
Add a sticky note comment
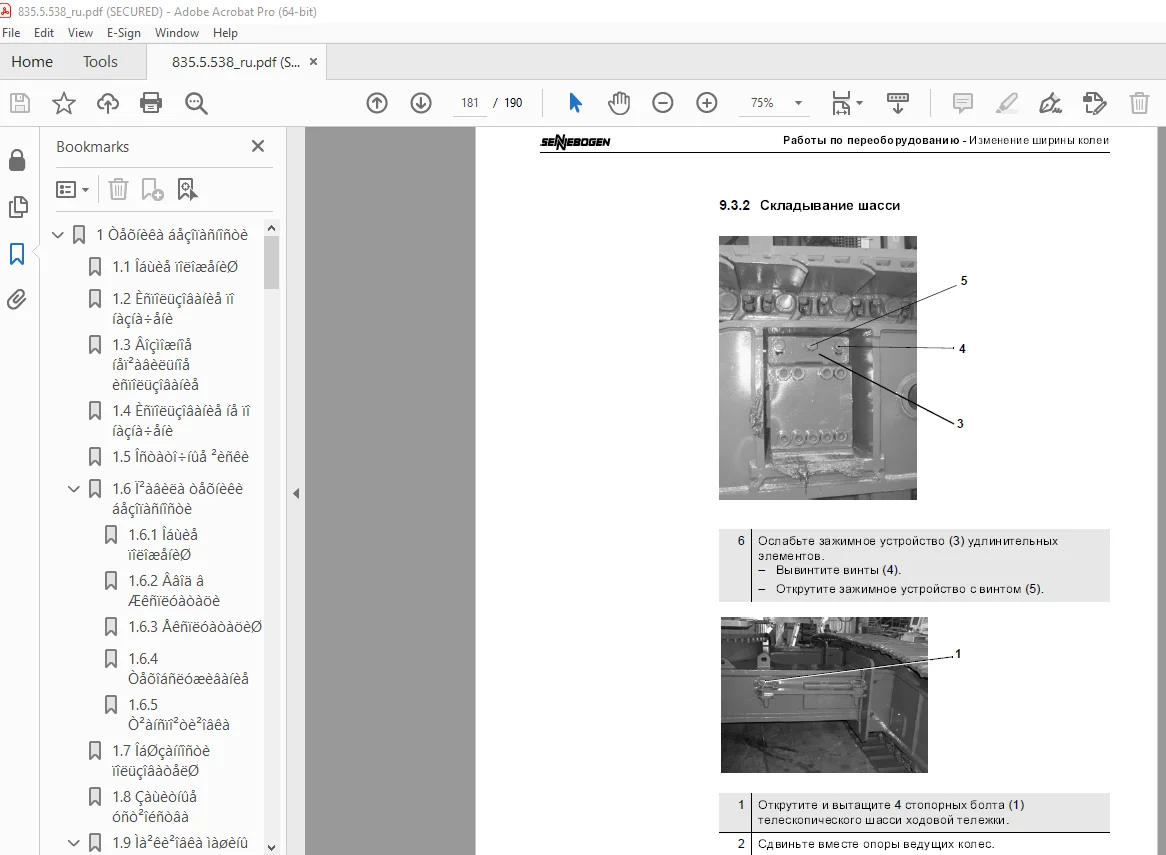pyautogui.click(x=962, y=103)
